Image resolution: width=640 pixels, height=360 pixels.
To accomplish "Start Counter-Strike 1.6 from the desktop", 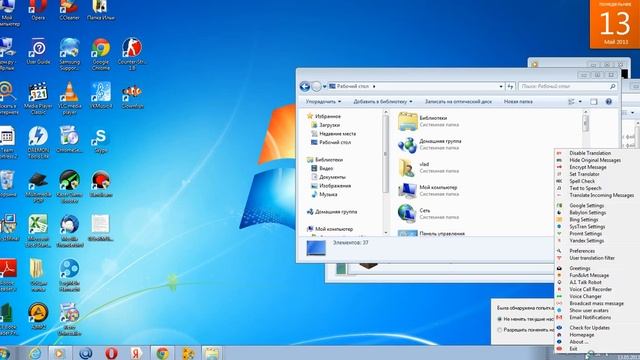I will pos(132,54).
